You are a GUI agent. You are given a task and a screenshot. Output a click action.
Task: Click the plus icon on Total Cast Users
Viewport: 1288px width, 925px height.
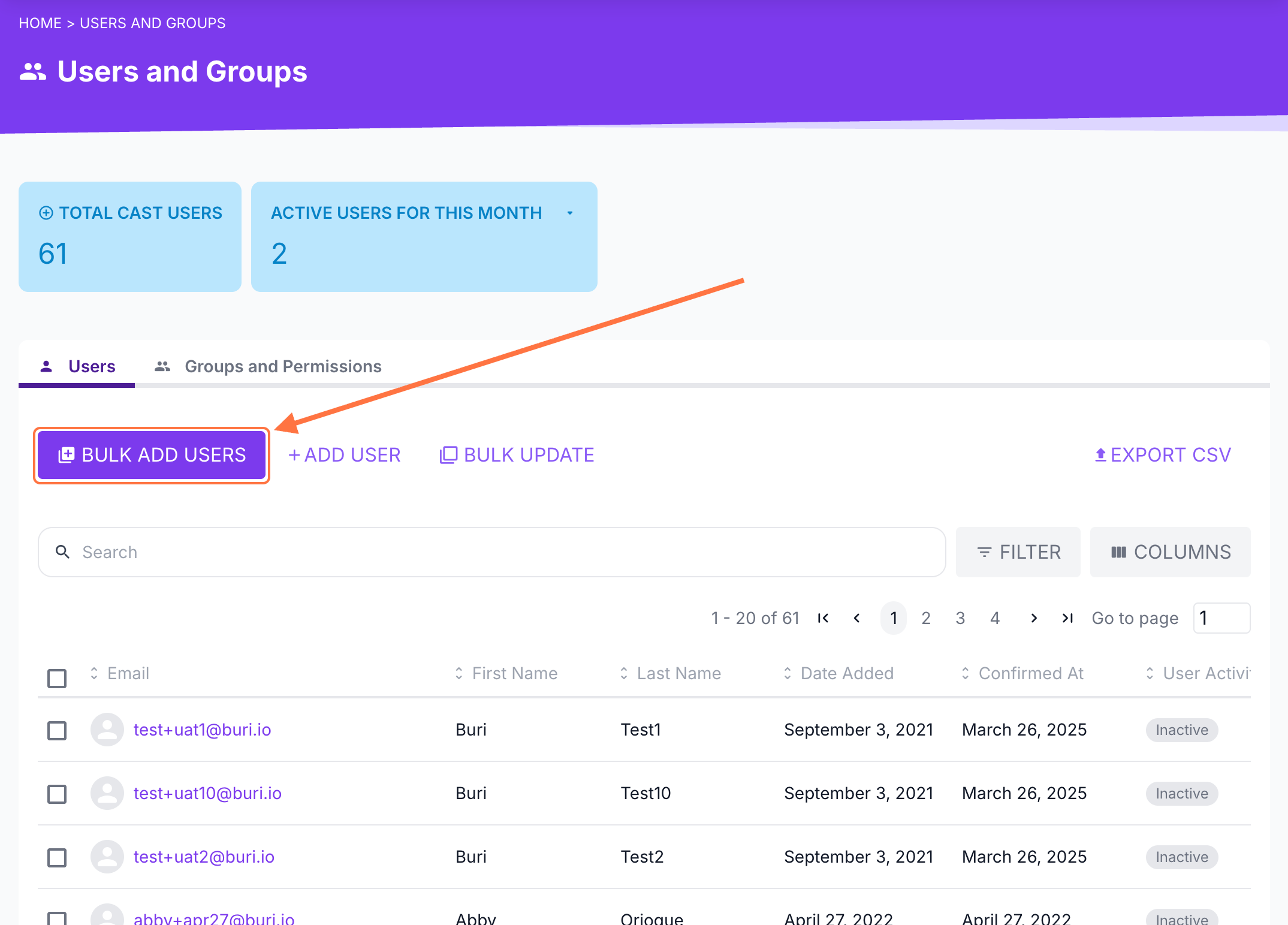[x=46, y=213]
